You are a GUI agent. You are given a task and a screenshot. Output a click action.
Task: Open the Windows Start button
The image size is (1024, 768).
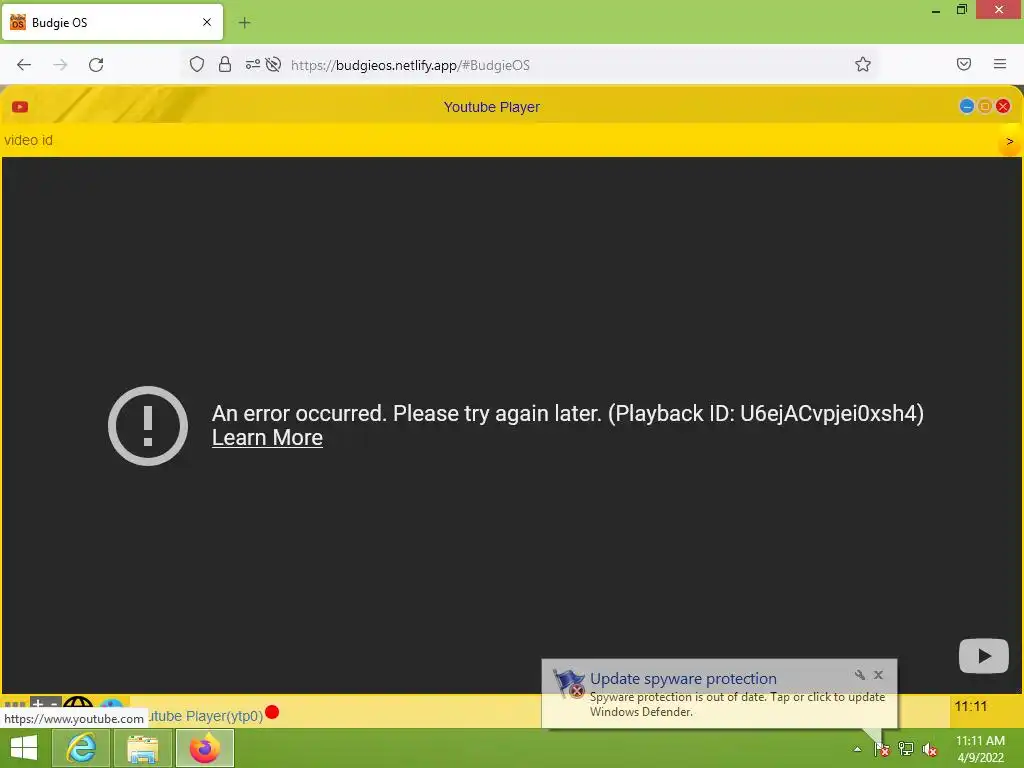[24, 748]
